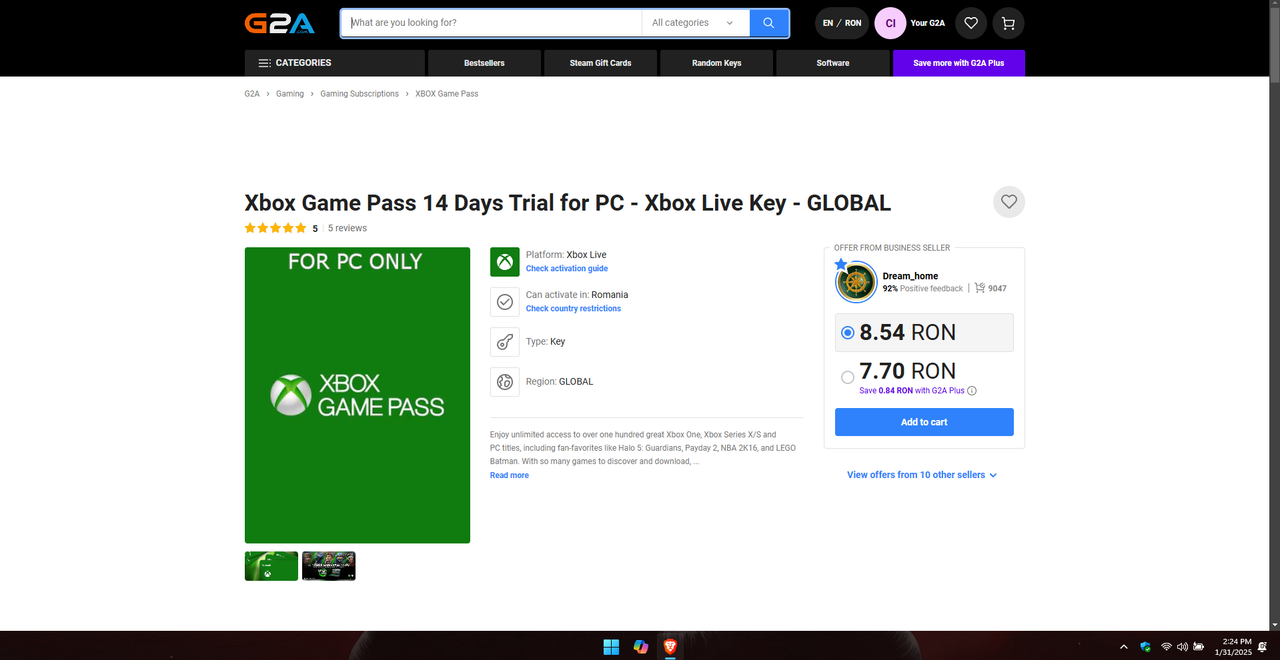The image size is (1280, 660).
Task: Expand description with Read more
Action: pos(509,476)
